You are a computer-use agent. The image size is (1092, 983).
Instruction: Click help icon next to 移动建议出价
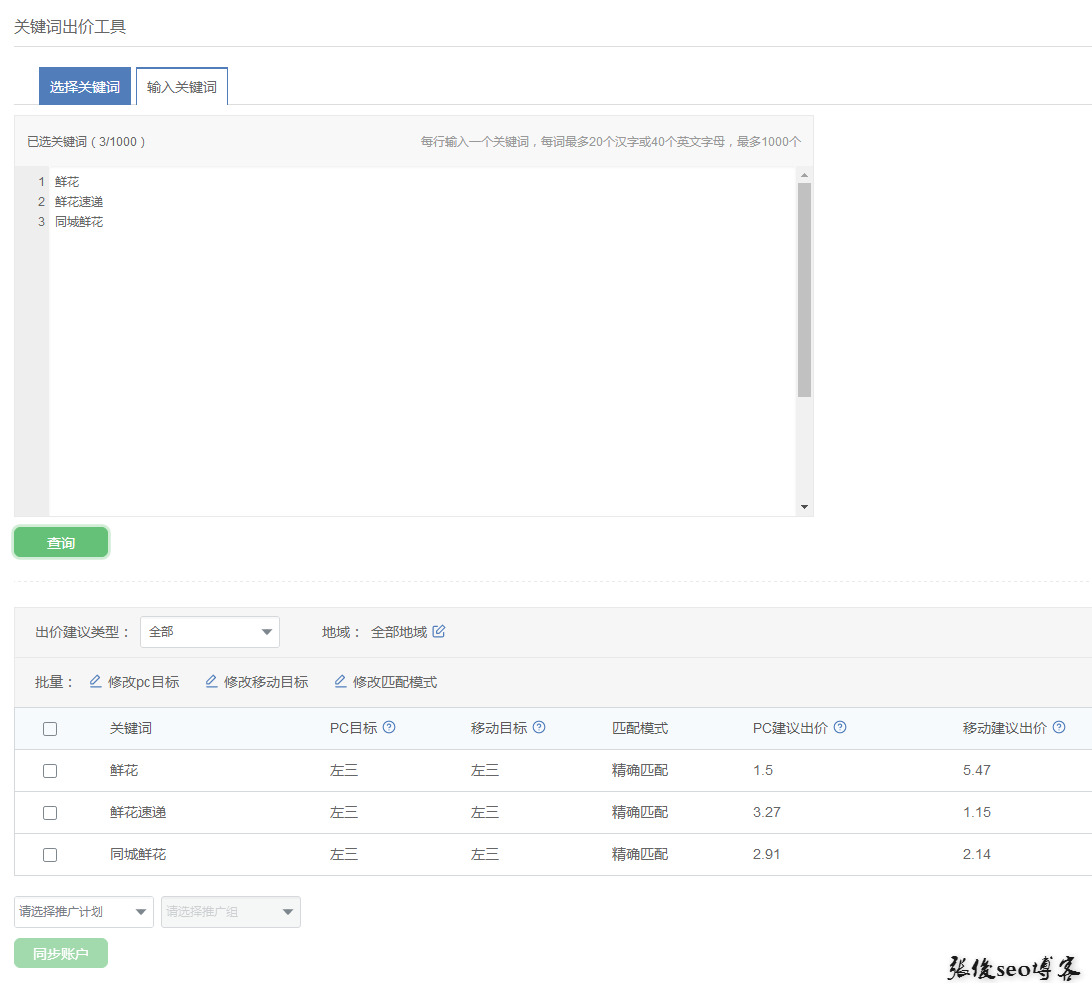coord(1059,727)
